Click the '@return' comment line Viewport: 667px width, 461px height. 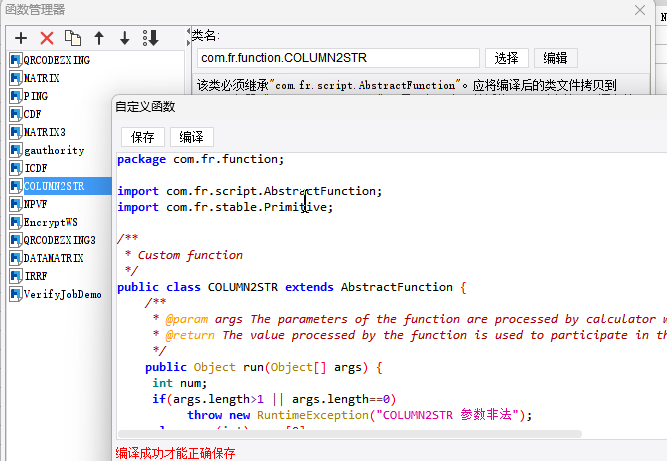pyautogui.click(x=410, y=335)
